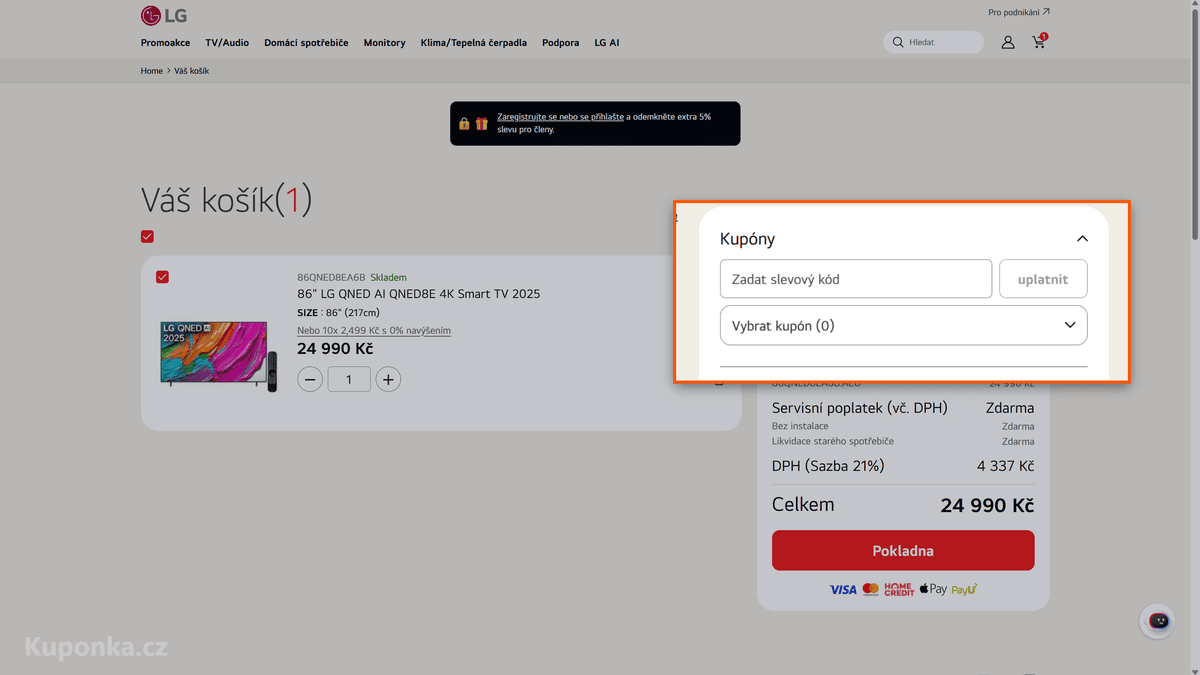The height and width of the screenshot is (675, 1200).
Task: Open the TV/Audio menu
Action: click(x=227, y=43)
